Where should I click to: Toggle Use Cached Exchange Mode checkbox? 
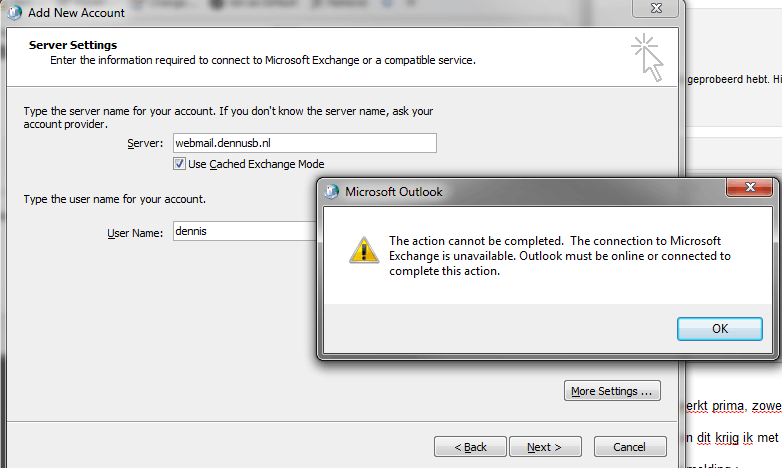coord(180,164)
